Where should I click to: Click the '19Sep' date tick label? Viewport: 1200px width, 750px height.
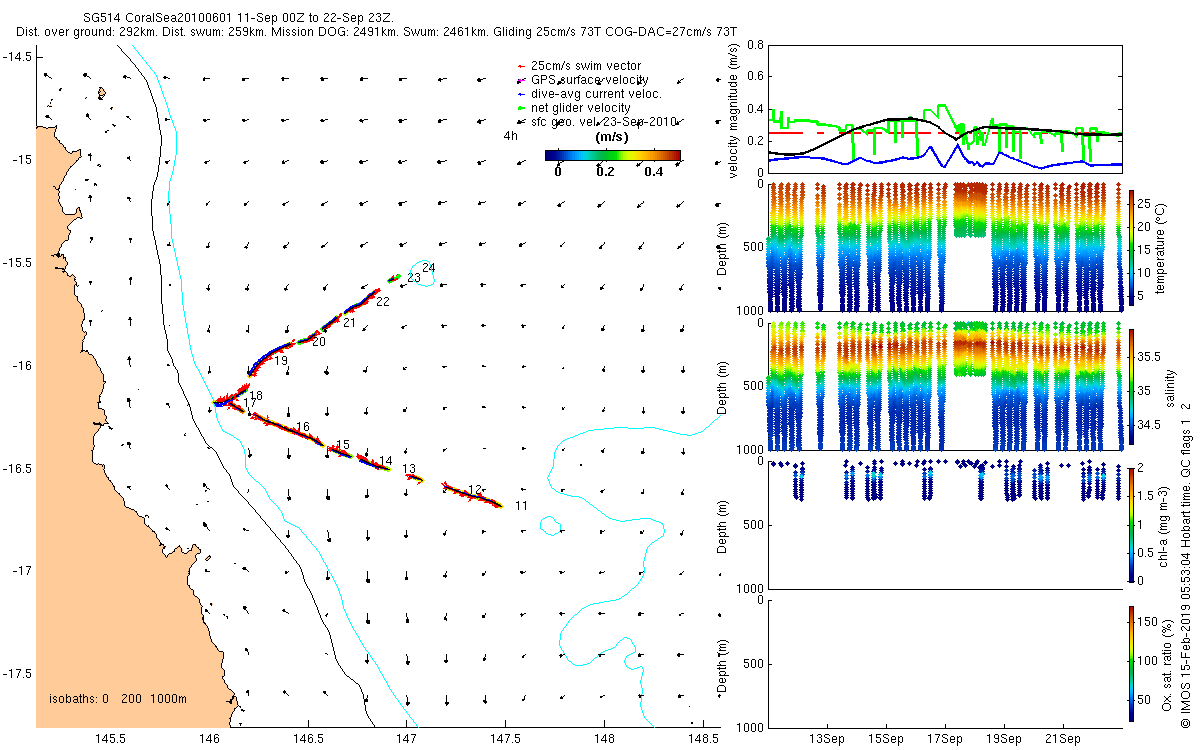pyautogui.click(x=1003, y=740)
